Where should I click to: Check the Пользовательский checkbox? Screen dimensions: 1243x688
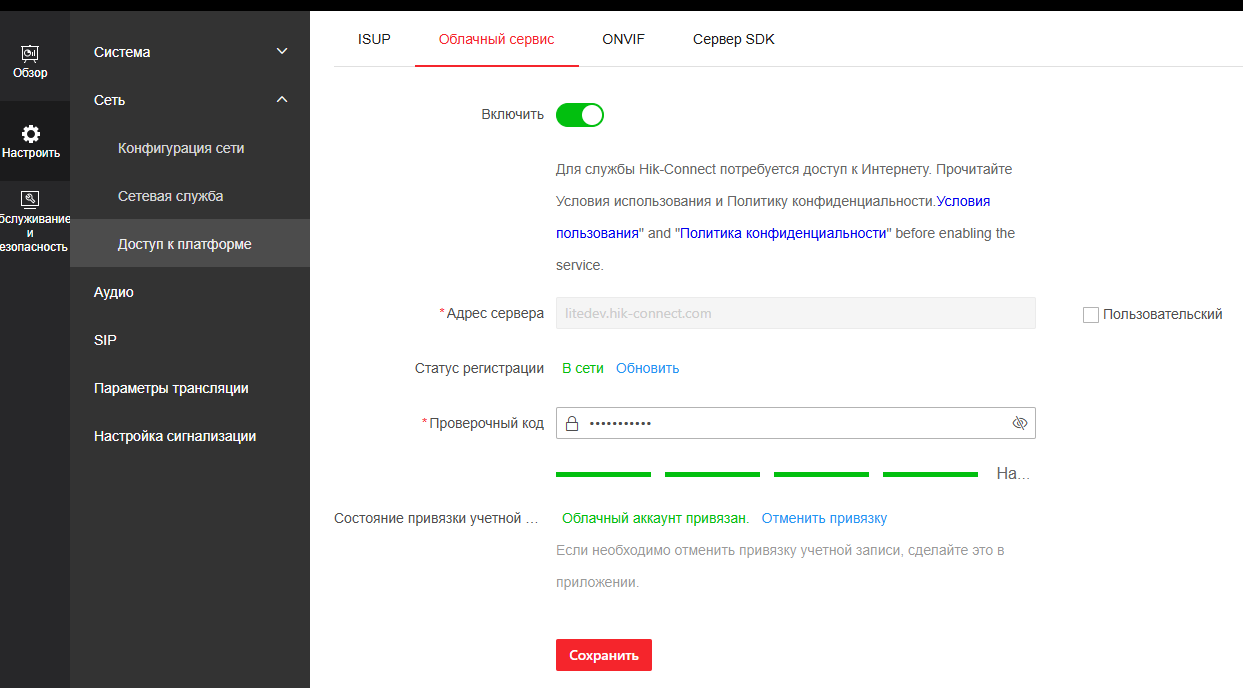1091,315
